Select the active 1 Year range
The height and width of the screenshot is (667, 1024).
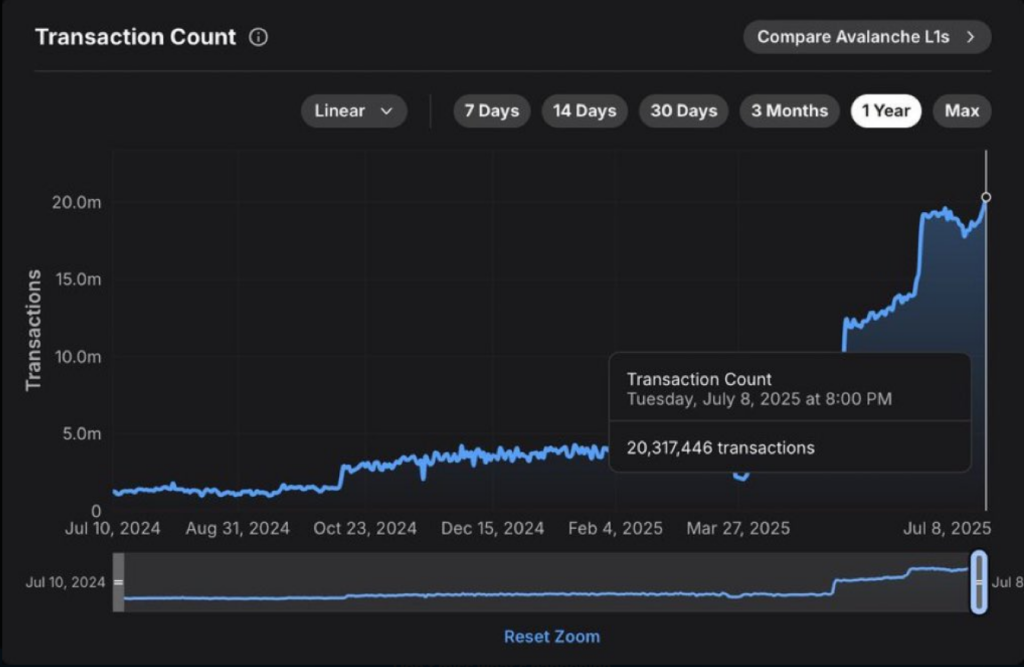tap(886, 111)
